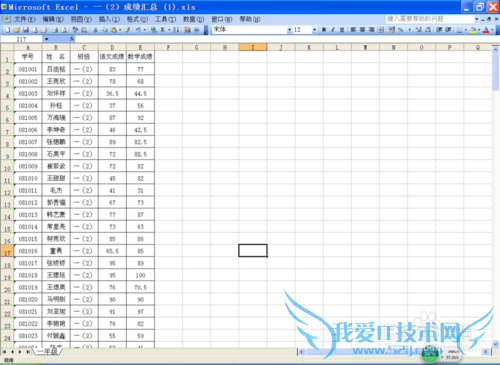This screenshot has width=500, height=365.
Task: Select the 一年级 sheet tab
Action: click(x=47, y=352)
